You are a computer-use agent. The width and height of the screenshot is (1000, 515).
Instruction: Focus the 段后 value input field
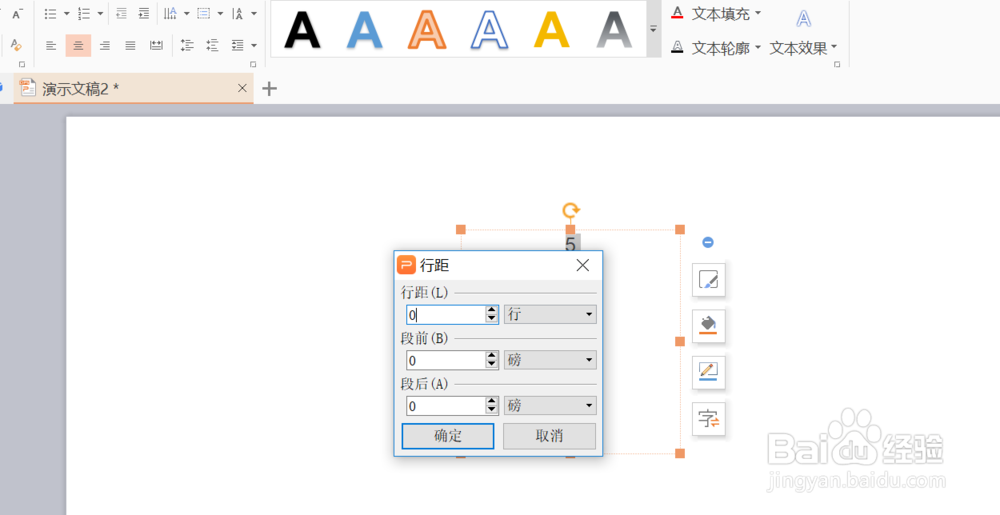446,405
